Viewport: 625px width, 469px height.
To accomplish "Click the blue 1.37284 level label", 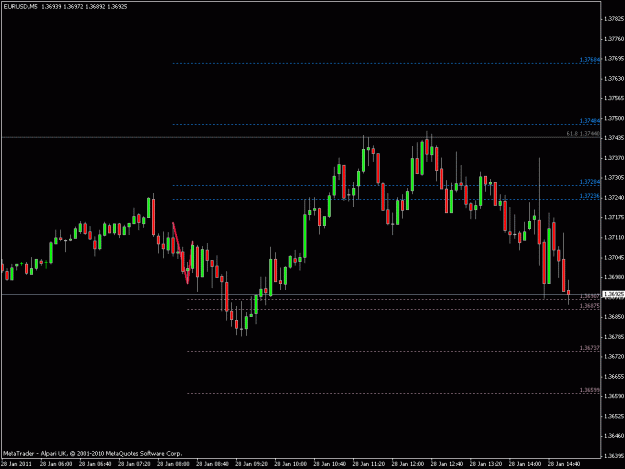I will [590, 182].
